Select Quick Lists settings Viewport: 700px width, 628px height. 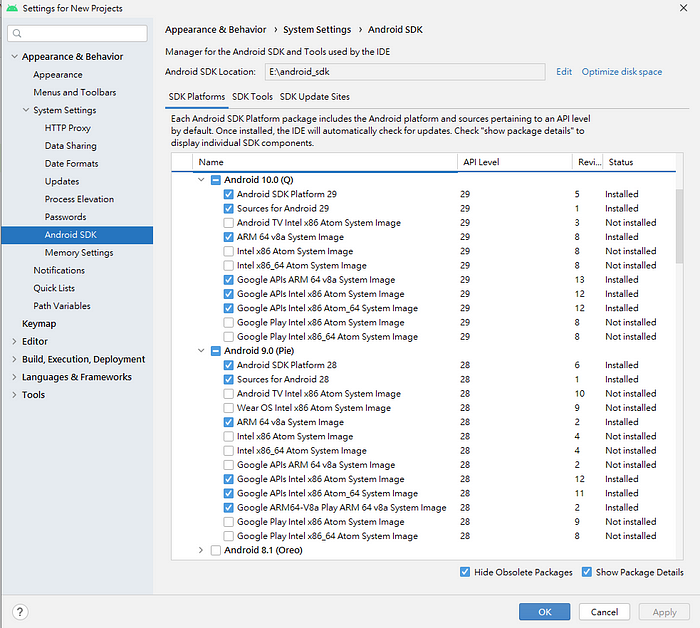click(x=54, y=288)
